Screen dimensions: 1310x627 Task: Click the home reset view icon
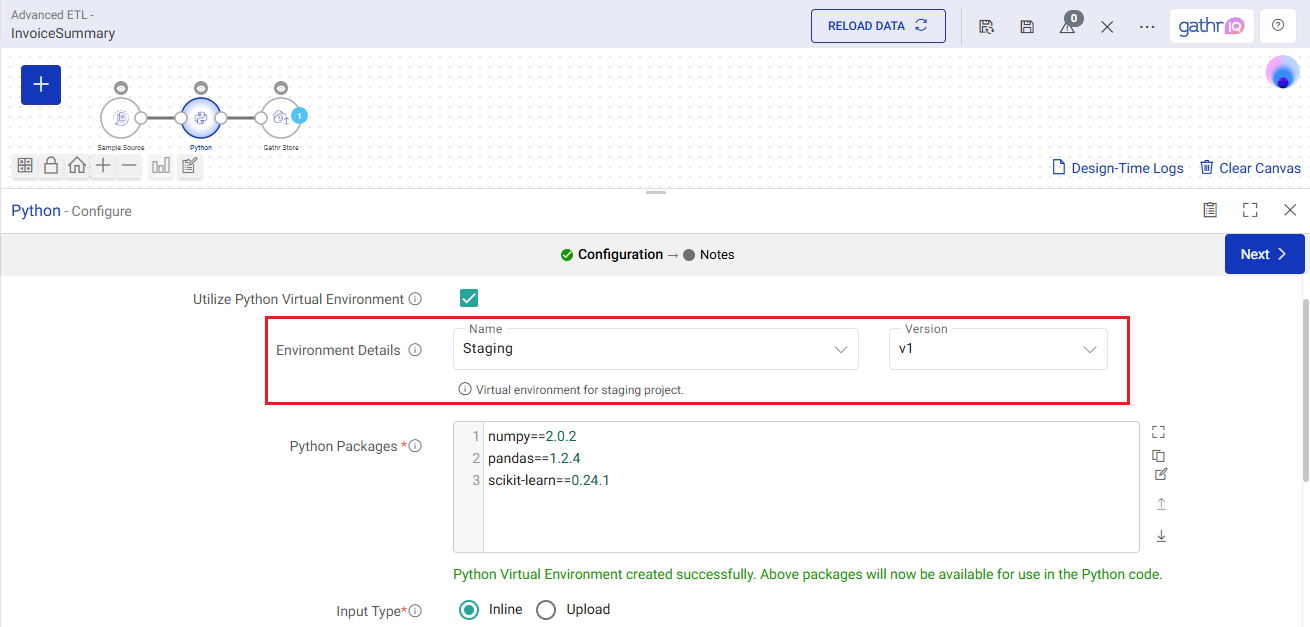(x=76, y=166)
